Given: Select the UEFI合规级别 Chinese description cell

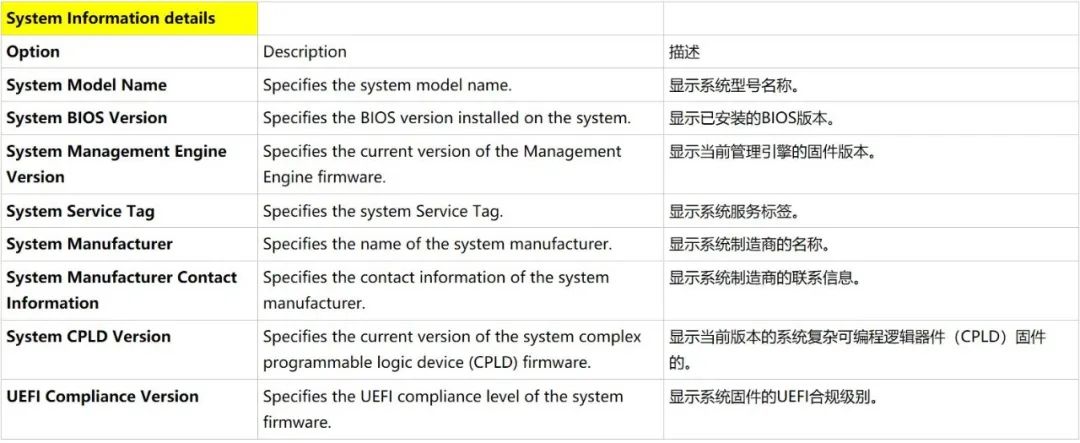Looking at the screenshot, I should click(871, 409).
